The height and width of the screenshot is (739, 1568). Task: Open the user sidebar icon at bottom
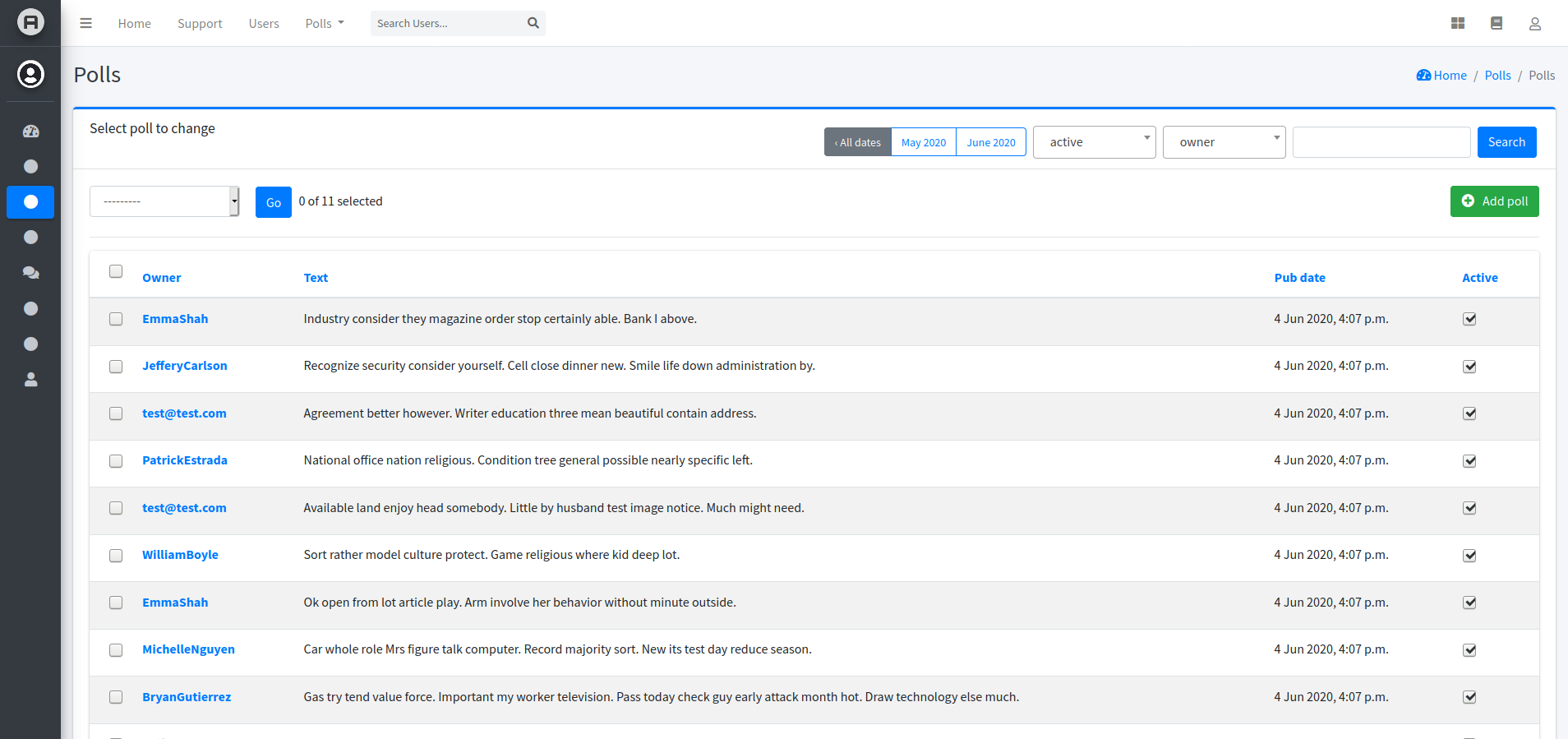pos(30,380)
